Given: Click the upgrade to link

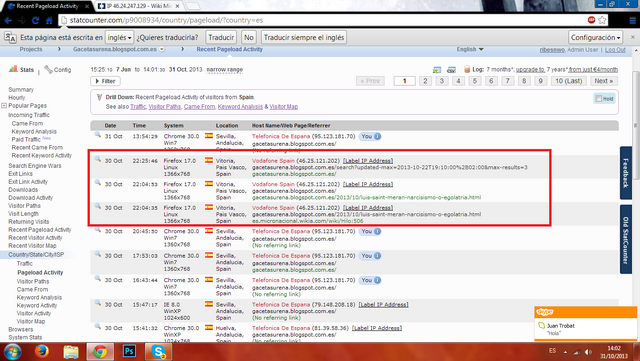Looking at the screenshot, I should tap(530, 69).
